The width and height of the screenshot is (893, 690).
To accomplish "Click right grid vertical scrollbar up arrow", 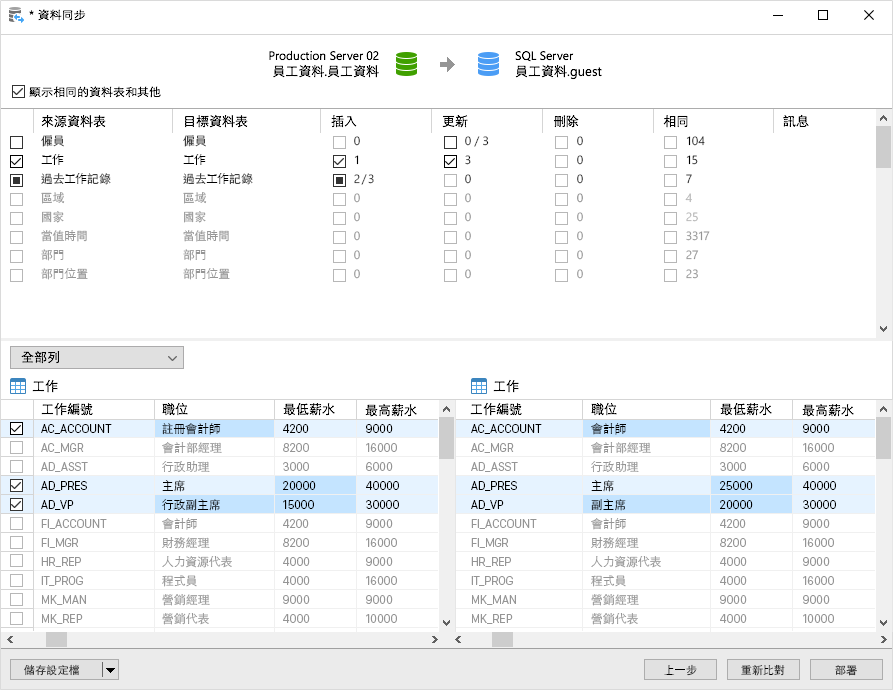I will [x=883, y=409].
